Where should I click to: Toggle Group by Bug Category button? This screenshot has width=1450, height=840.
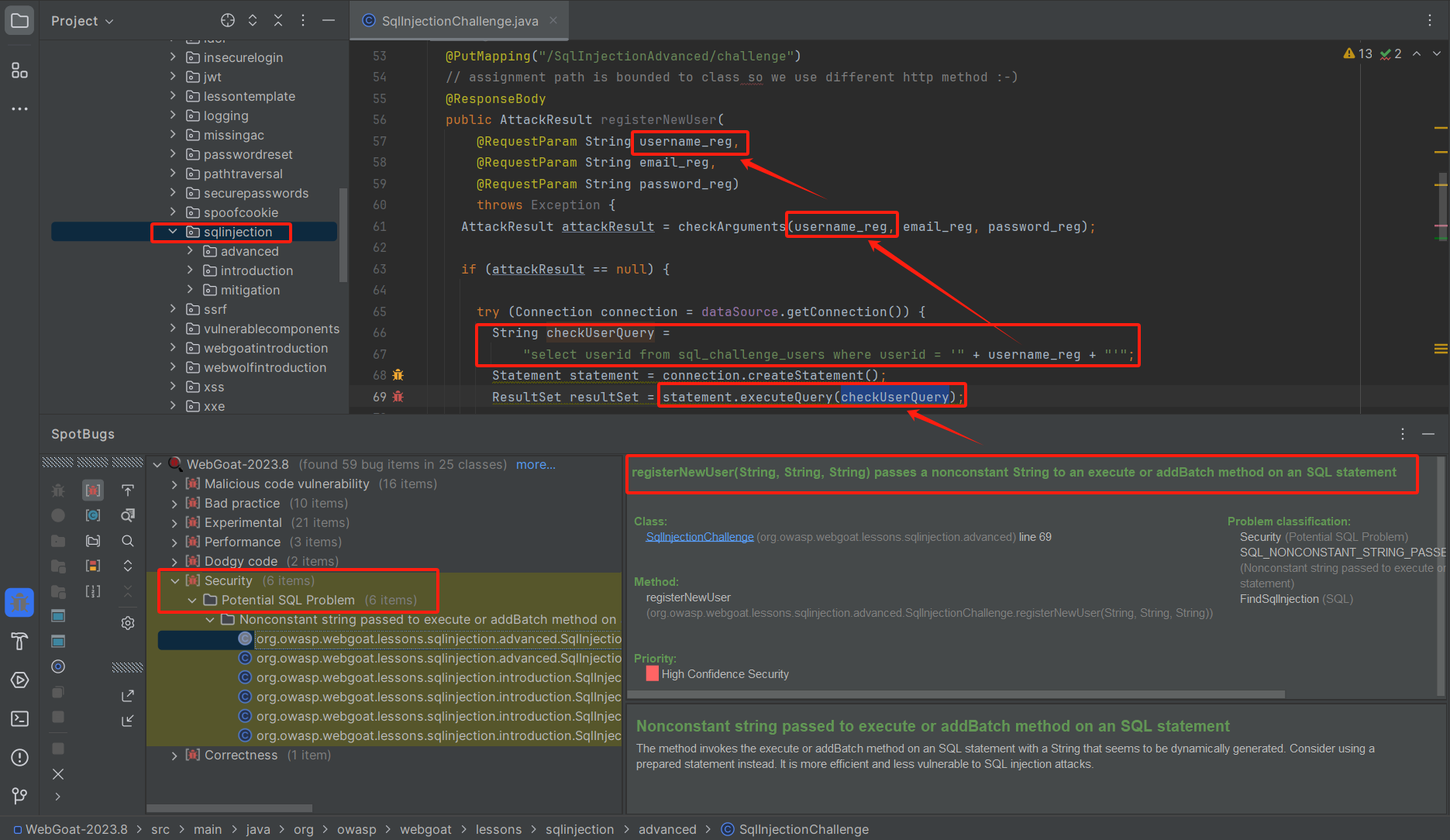(x=93, y=490)
